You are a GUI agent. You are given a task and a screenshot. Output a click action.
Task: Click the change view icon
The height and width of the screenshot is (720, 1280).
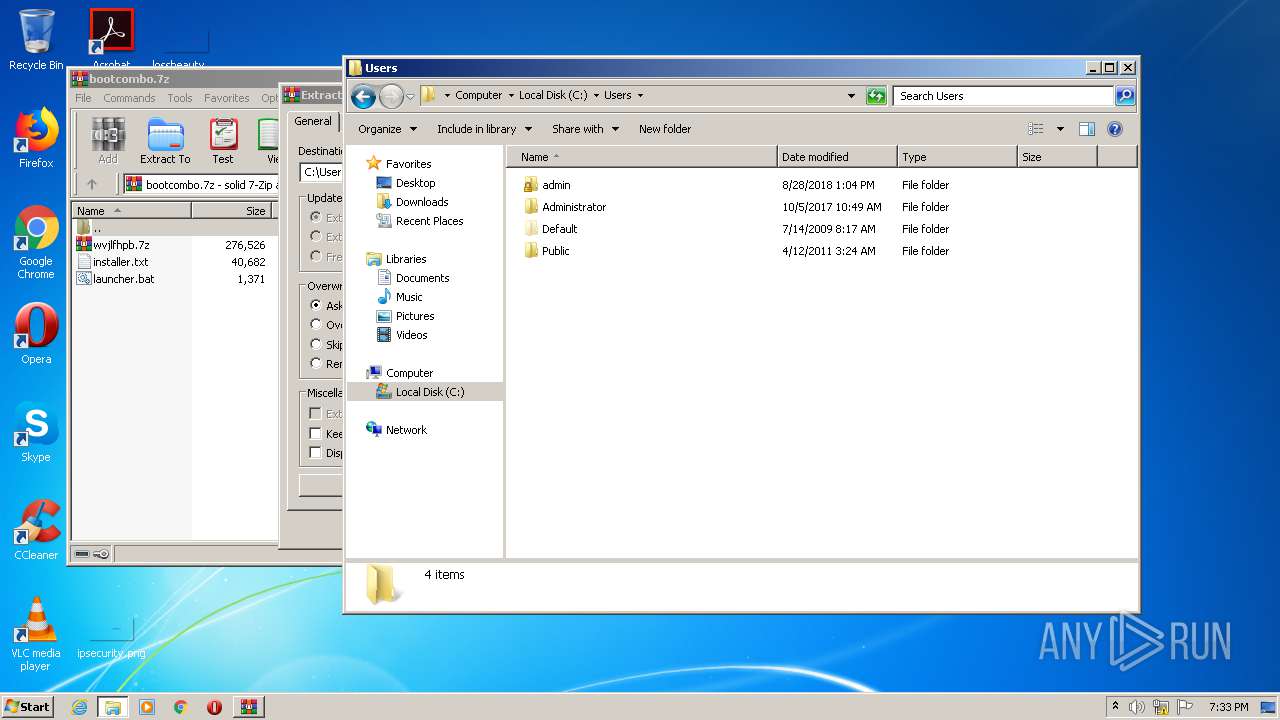pyautogui.click(x=1036, y=129)
